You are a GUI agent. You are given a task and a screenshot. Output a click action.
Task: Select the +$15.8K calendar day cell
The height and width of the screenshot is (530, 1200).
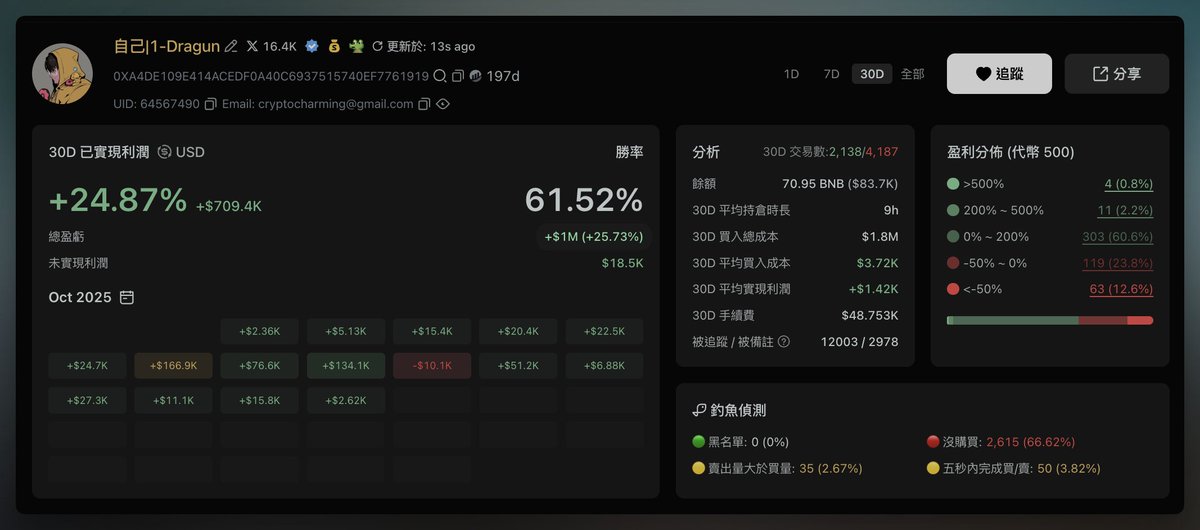(x=259, y=400)
